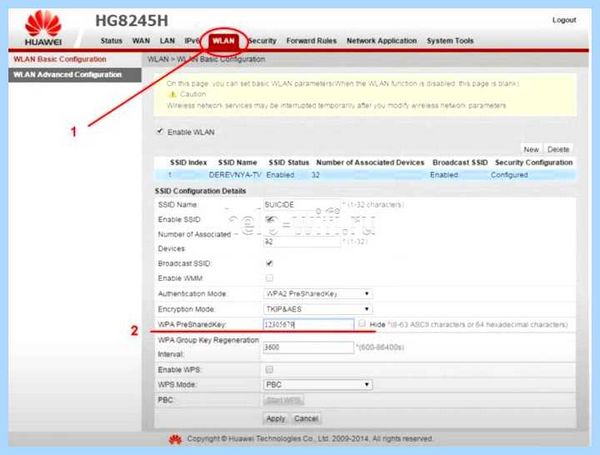Viewport: 600px width, 455px height.
Task: Open the Authentication Mode dropdown
Action: coord(318,294)
